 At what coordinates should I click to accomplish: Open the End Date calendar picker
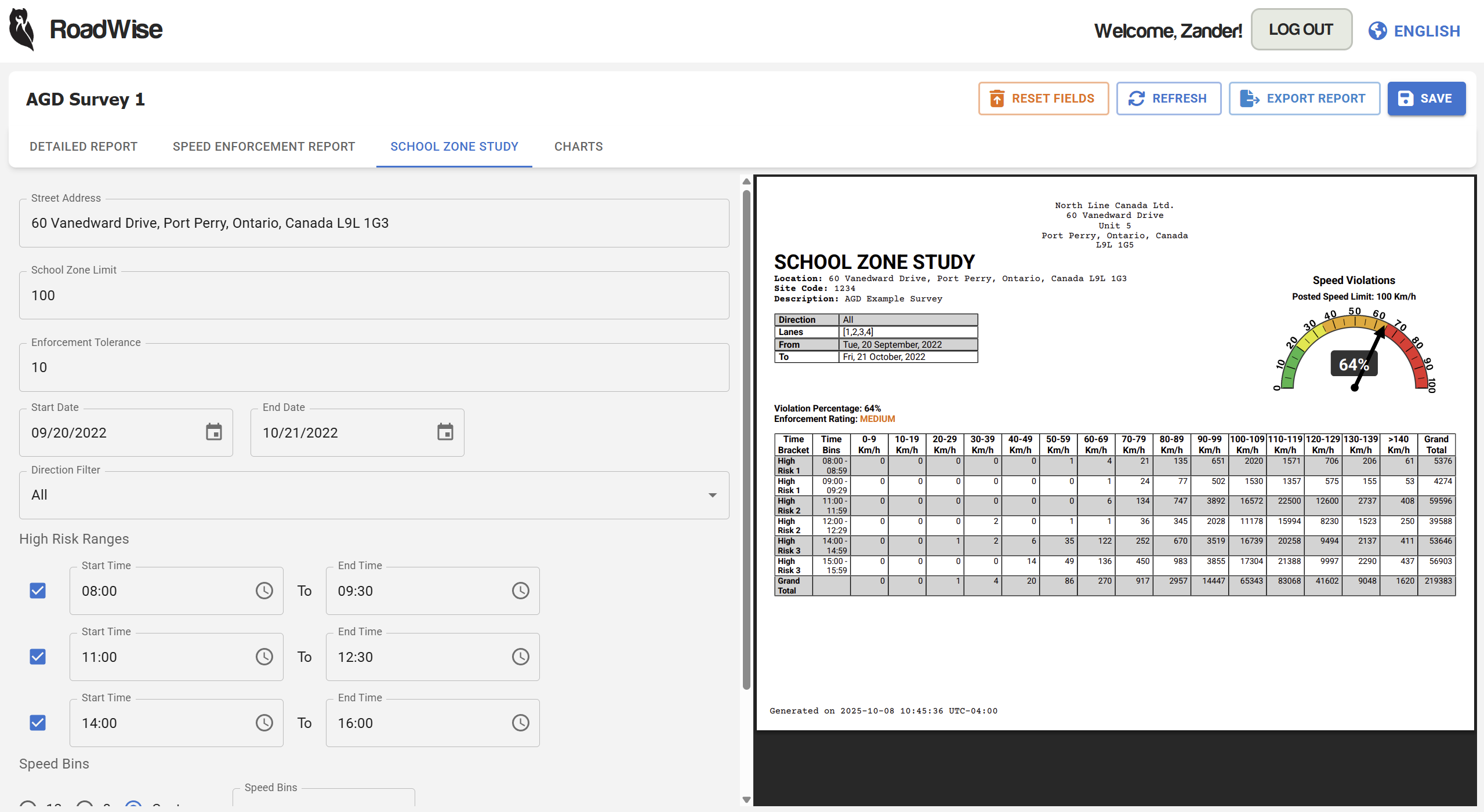coord(445,432)
